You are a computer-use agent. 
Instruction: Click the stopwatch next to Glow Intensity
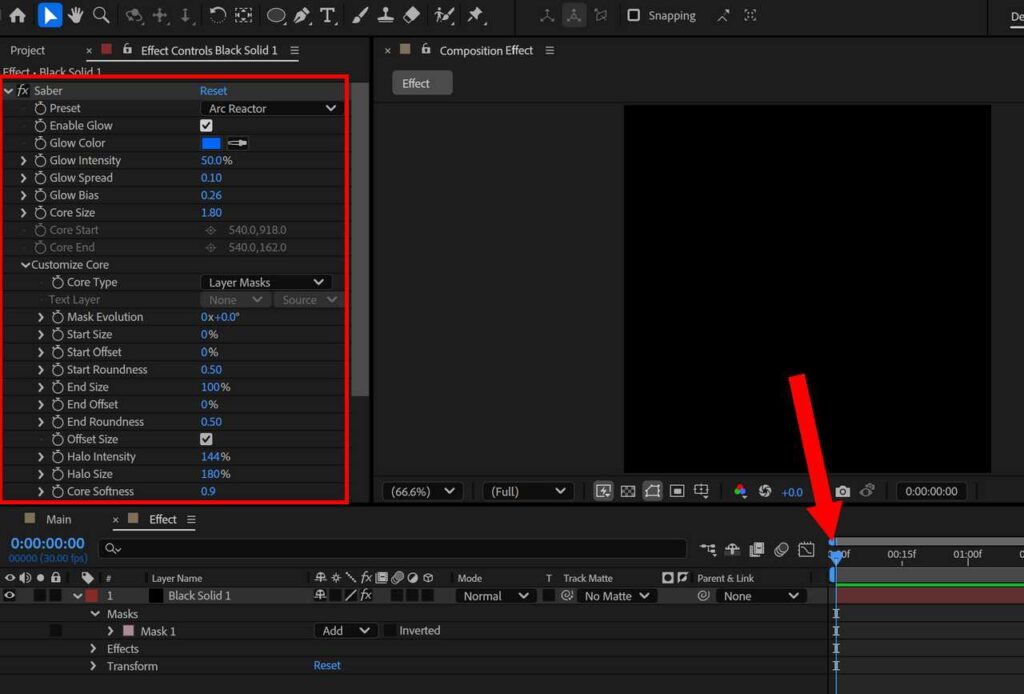click(x=40, y=160)
